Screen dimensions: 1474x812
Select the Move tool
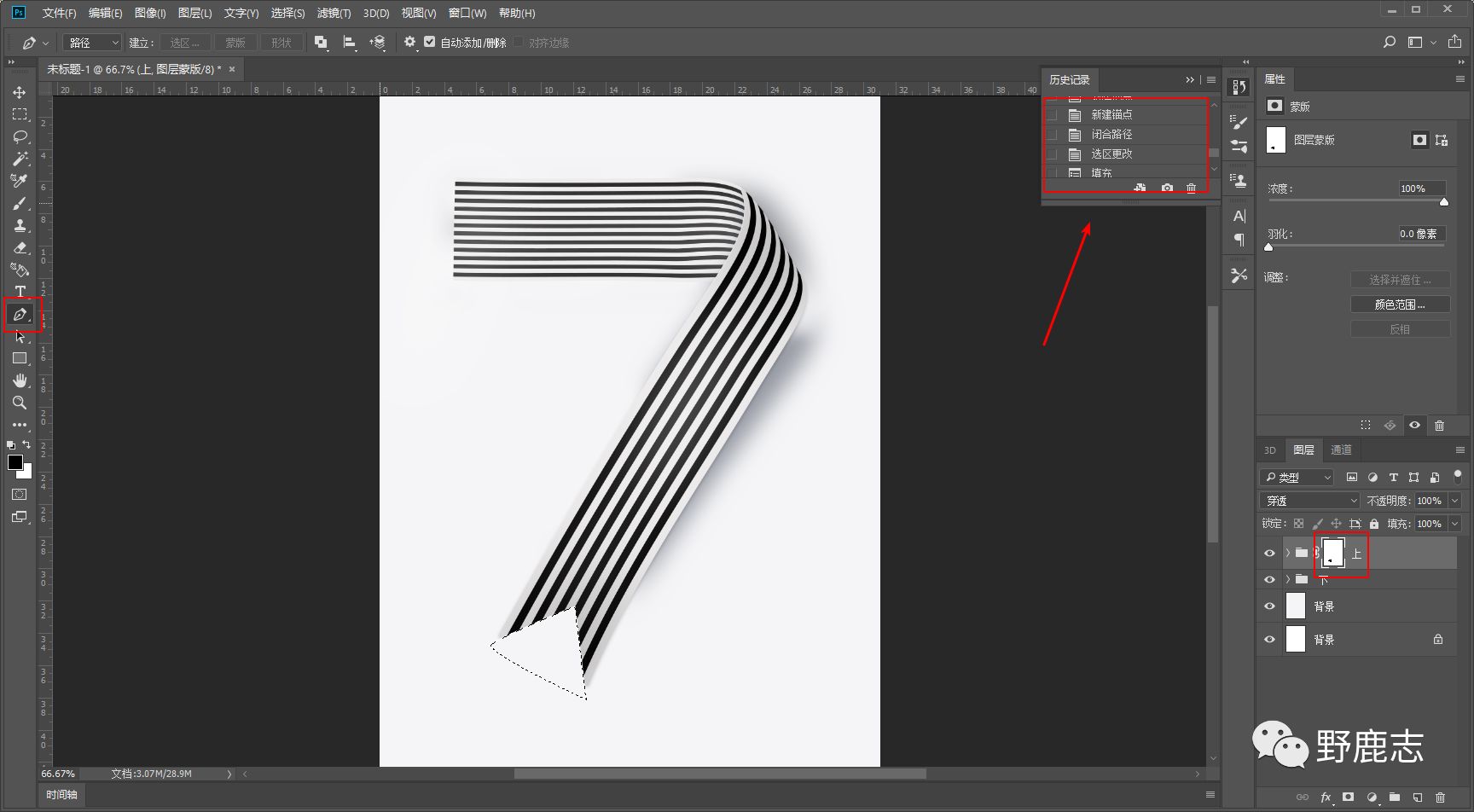tap(19, 92)
